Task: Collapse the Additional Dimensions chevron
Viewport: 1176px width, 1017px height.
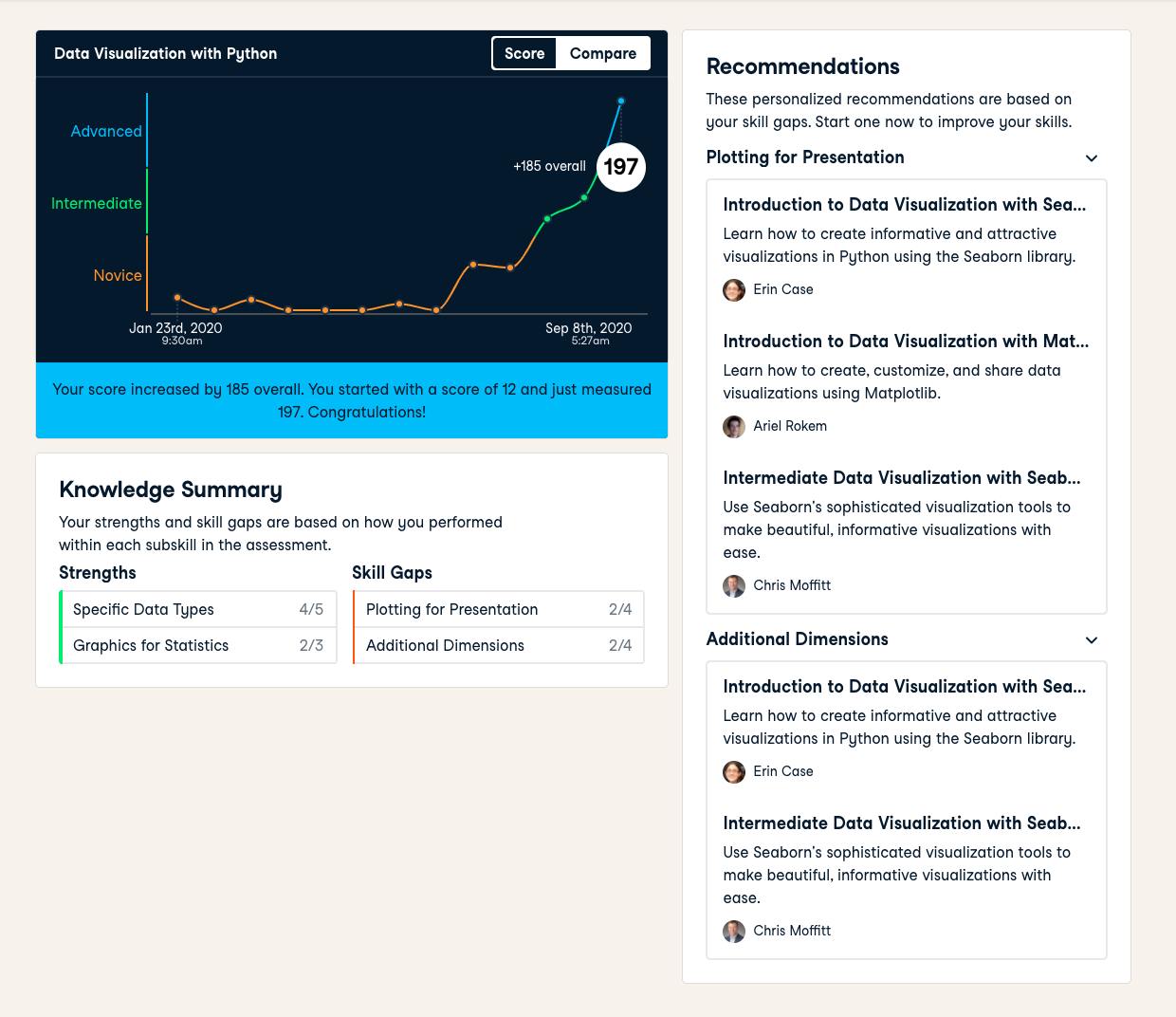Action: point(1091,640)
